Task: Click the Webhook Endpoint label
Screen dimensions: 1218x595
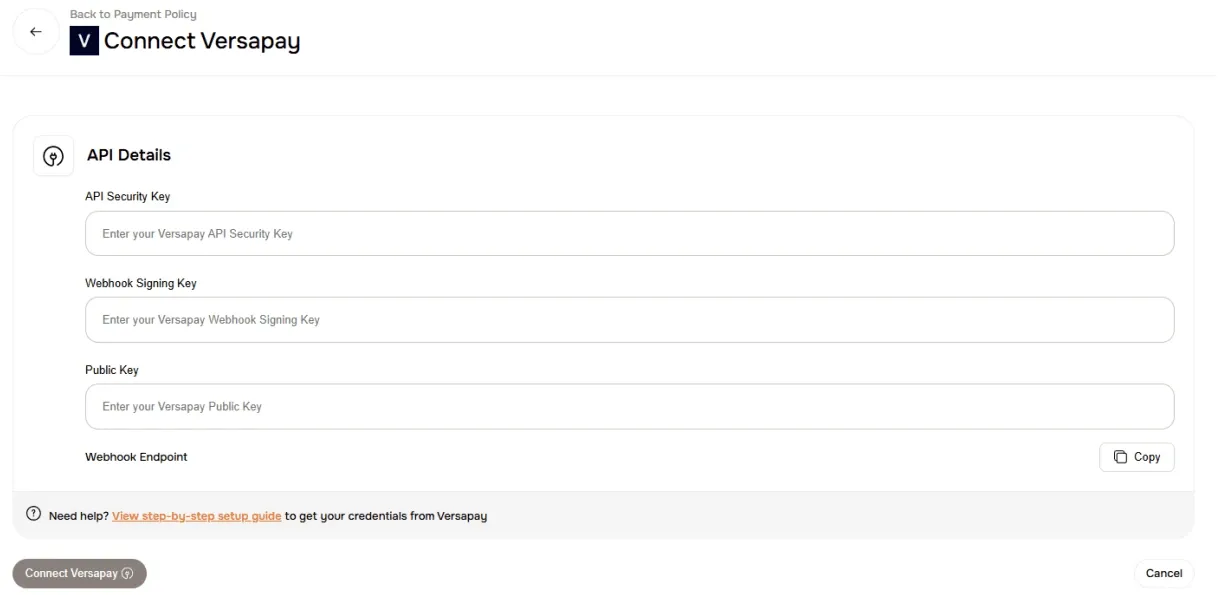Action: tap(136, 457)
